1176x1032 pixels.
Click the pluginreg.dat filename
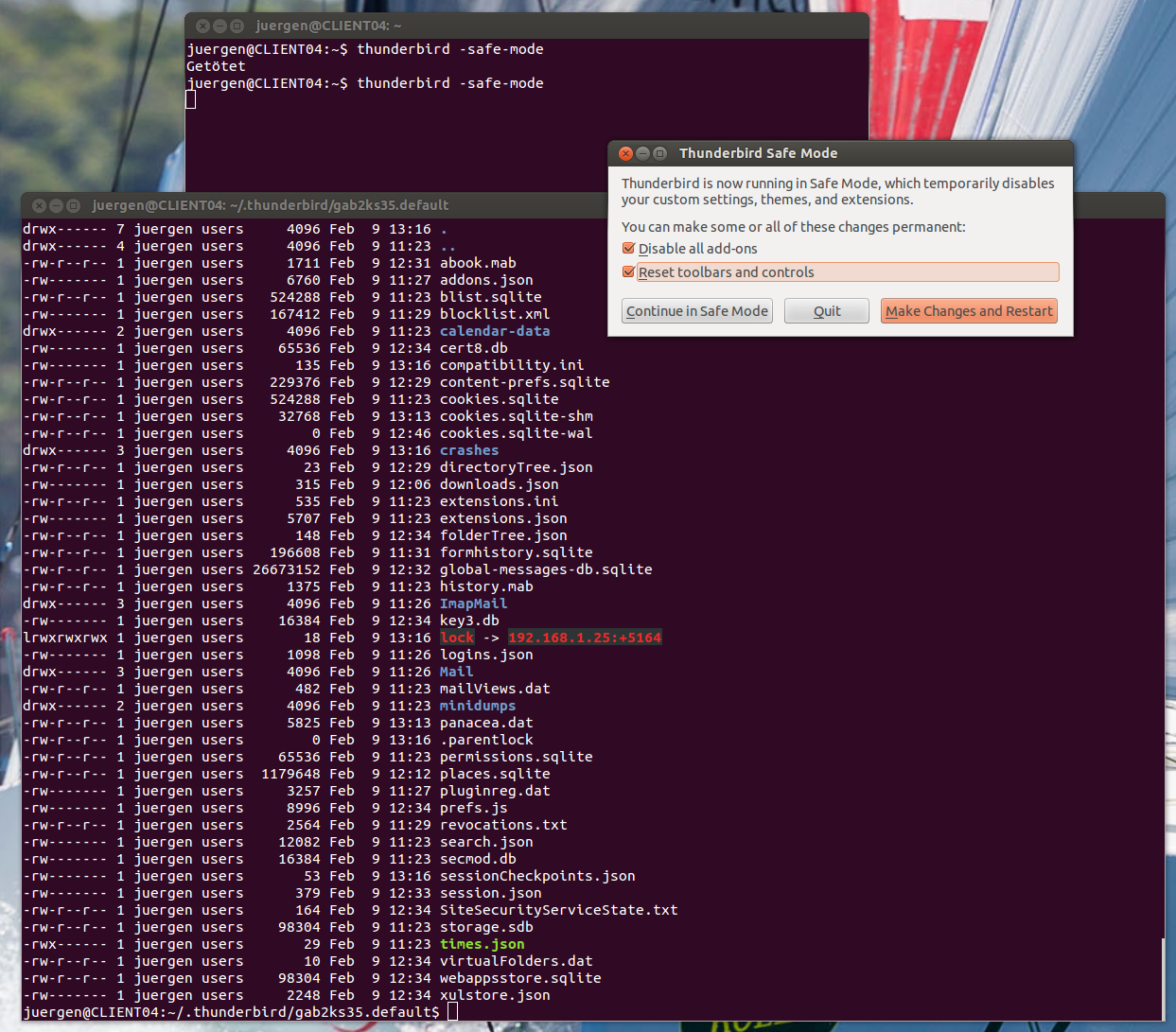[495, 791]
